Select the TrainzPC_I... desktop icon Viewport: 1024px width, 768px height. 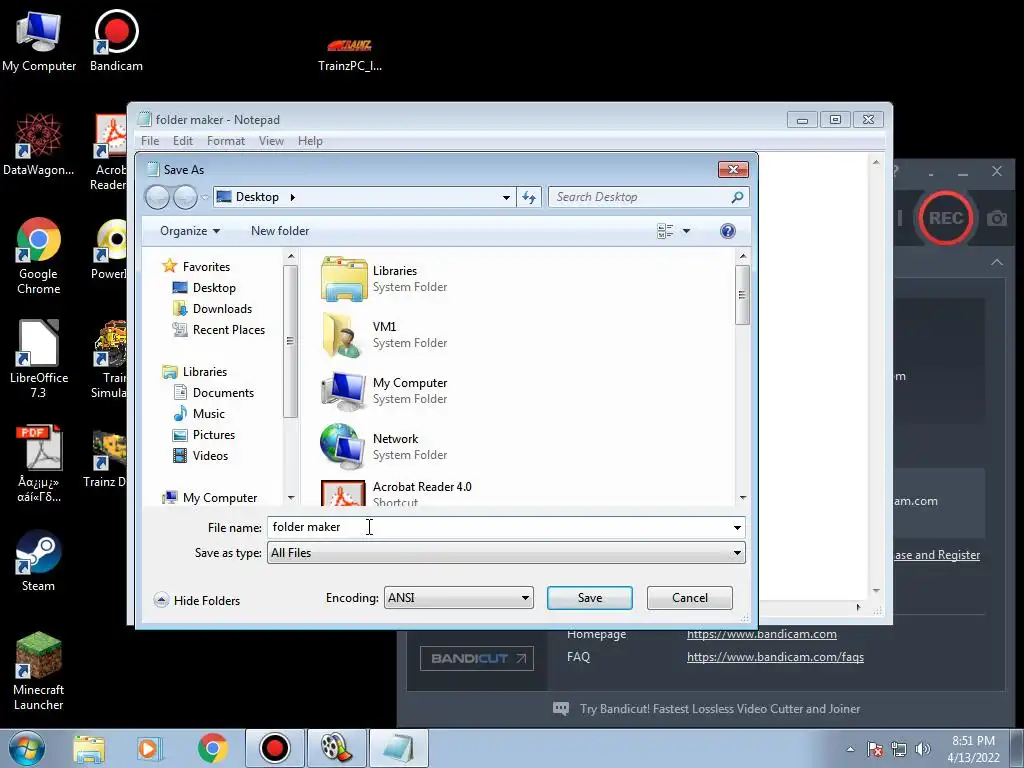coord(350,54)
